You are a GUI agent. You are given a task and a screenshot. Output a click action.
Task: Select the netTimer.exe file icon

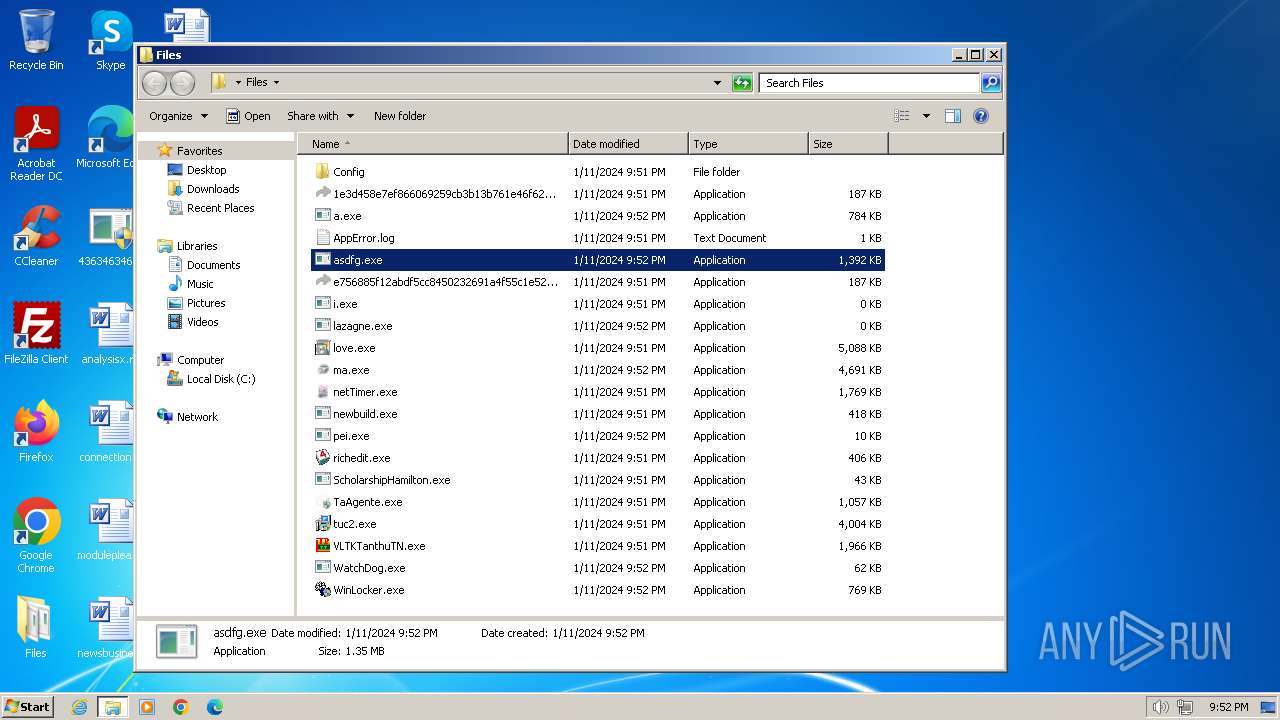coord(322,392)
